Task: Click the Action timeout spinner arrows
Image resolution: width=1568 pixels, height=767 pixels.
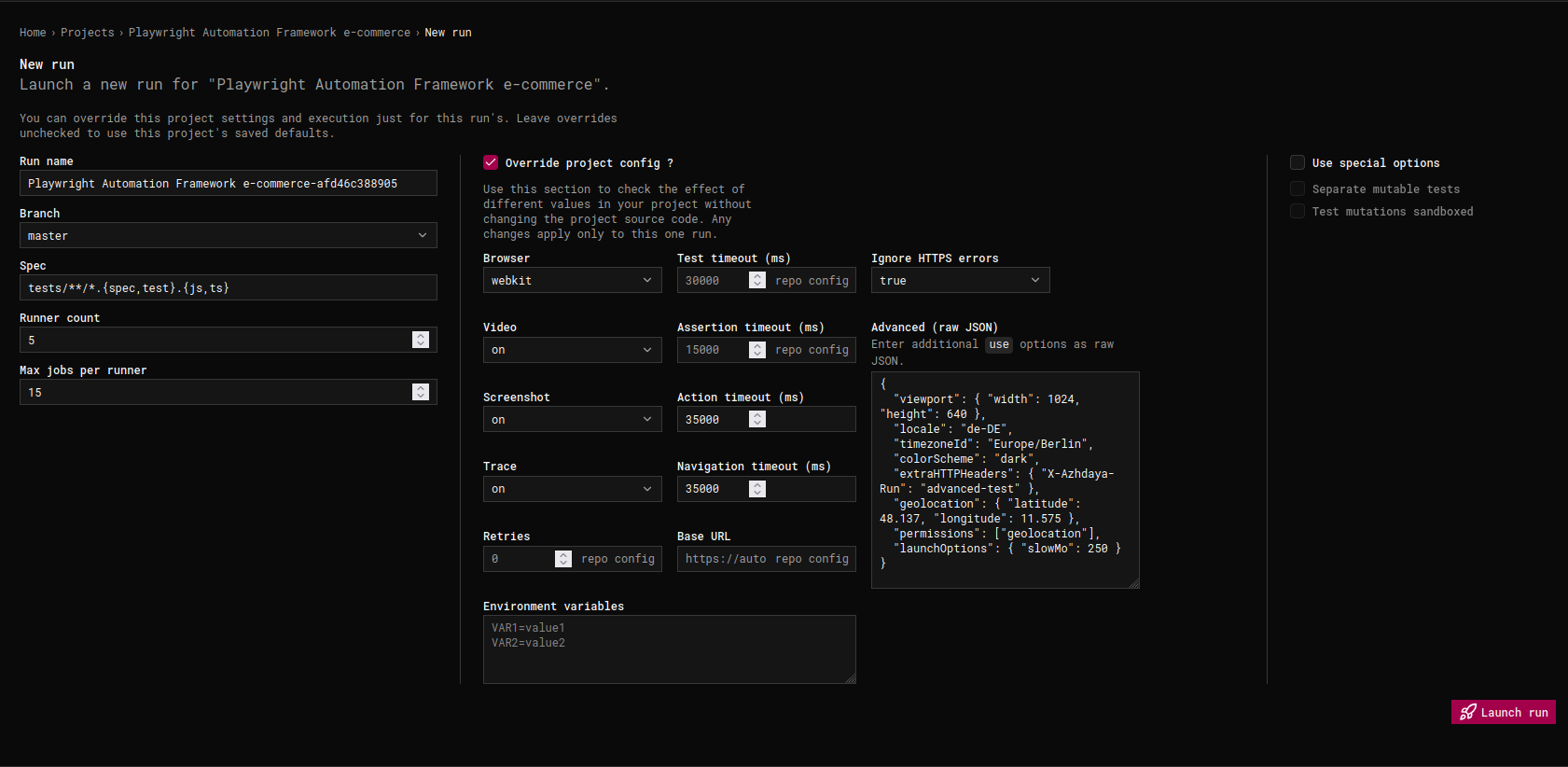Action: (757, 419)
